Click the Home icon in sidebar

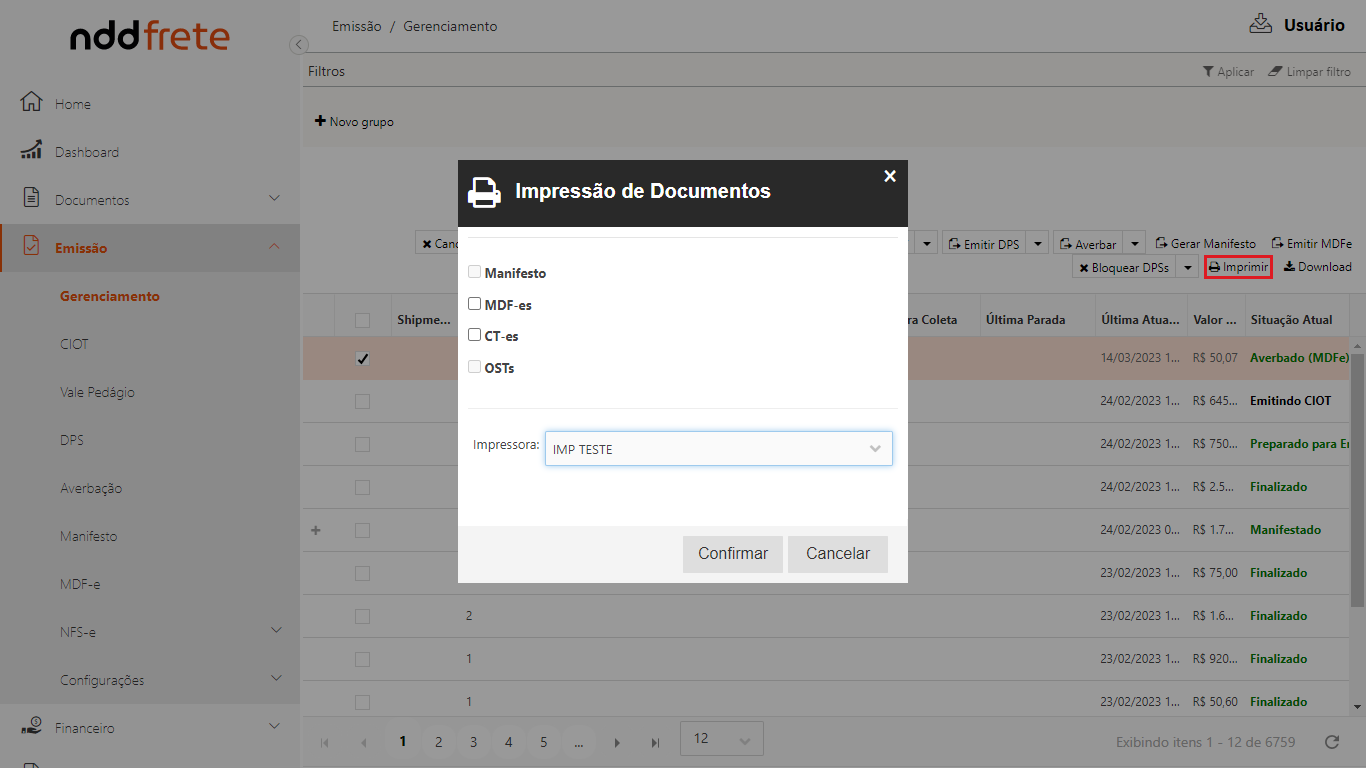(31, 103)
